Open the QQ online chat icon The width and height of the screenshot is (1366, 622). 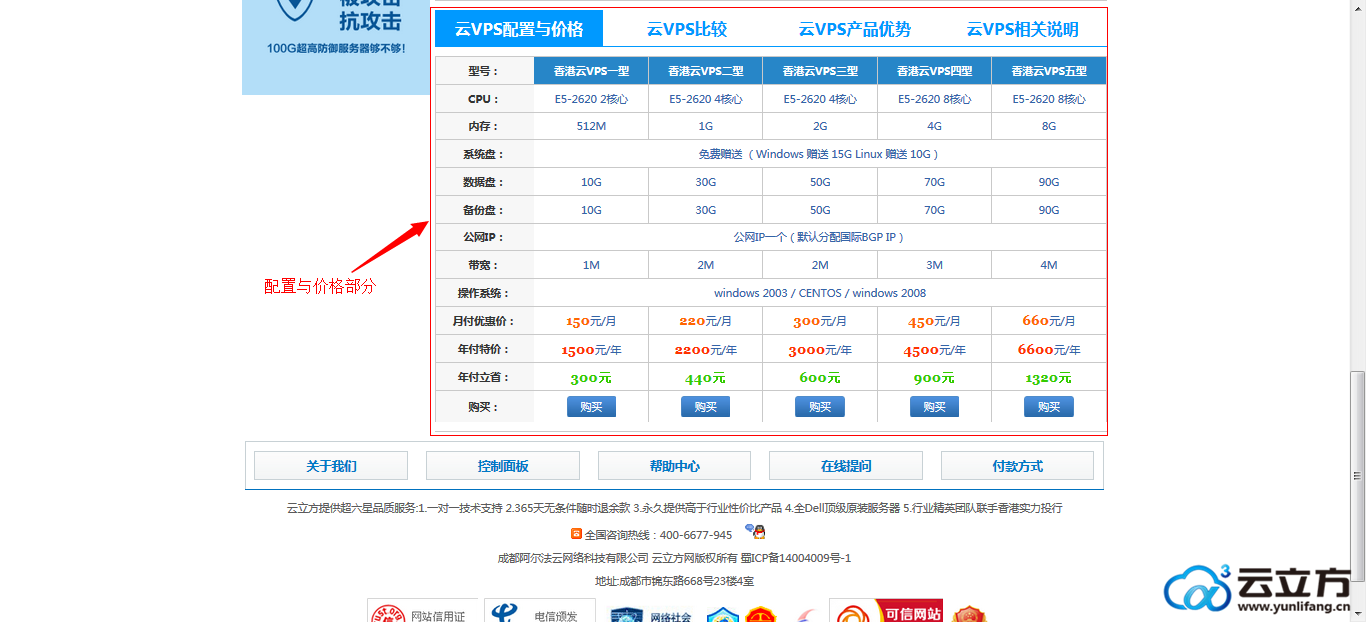tap(755, 532)
